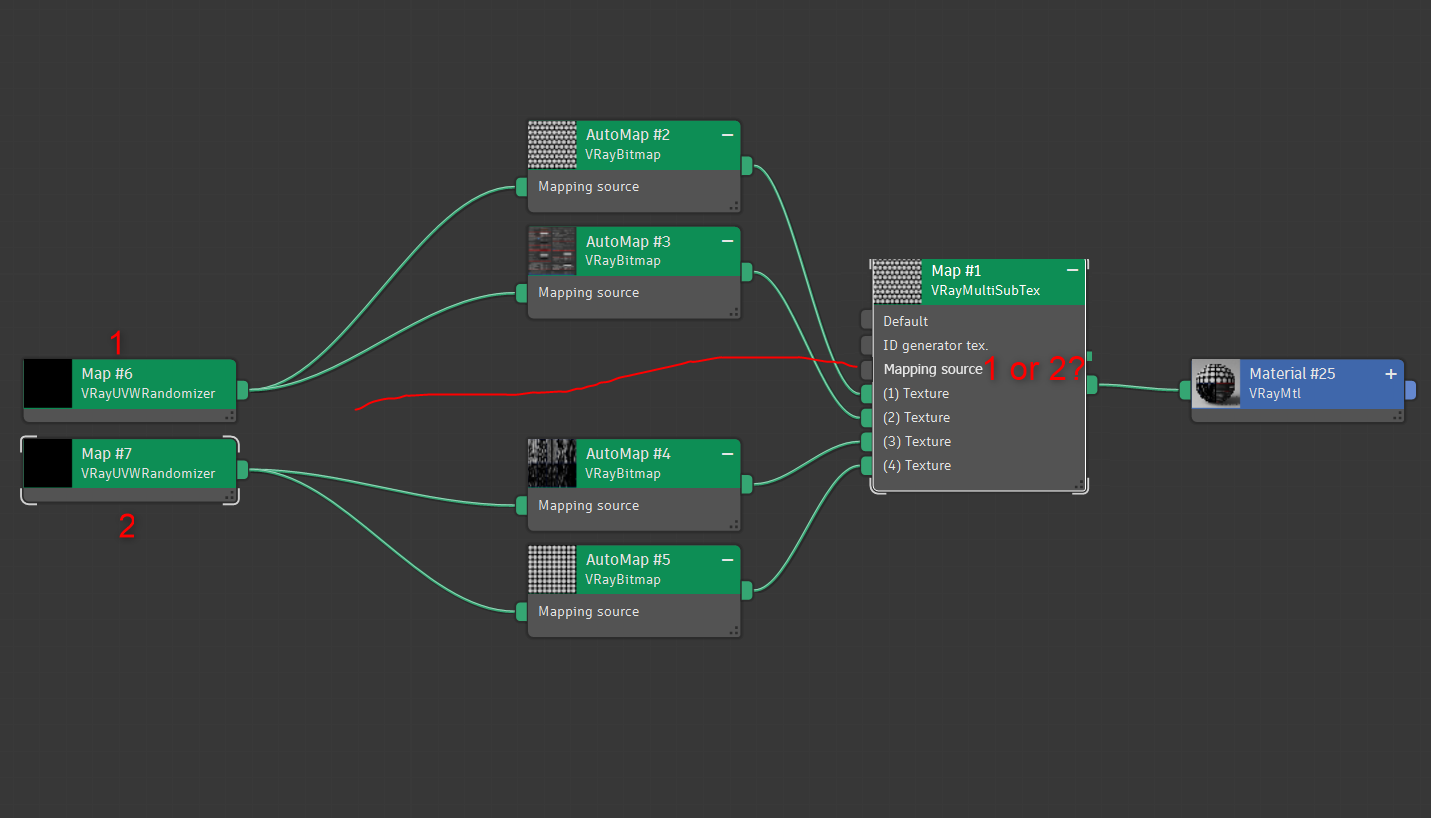Click AutoMap #5 preview thumbnail
1431x818 pixels.
(552, 569)
